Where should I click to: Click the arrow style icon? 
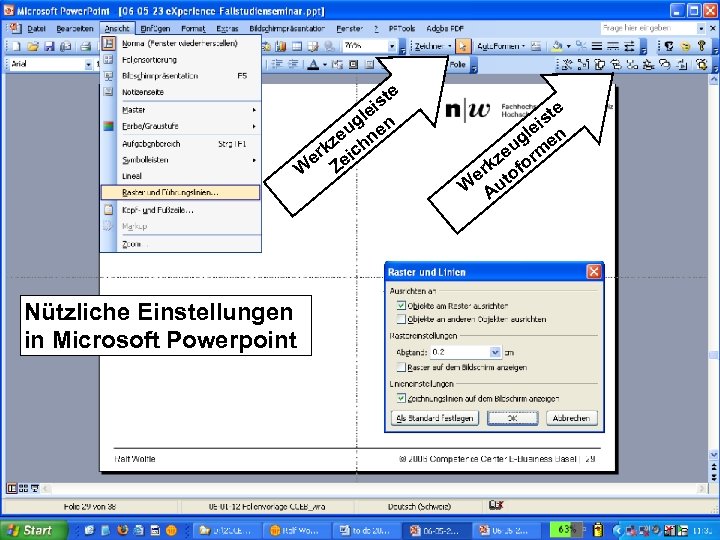(629, 46)
